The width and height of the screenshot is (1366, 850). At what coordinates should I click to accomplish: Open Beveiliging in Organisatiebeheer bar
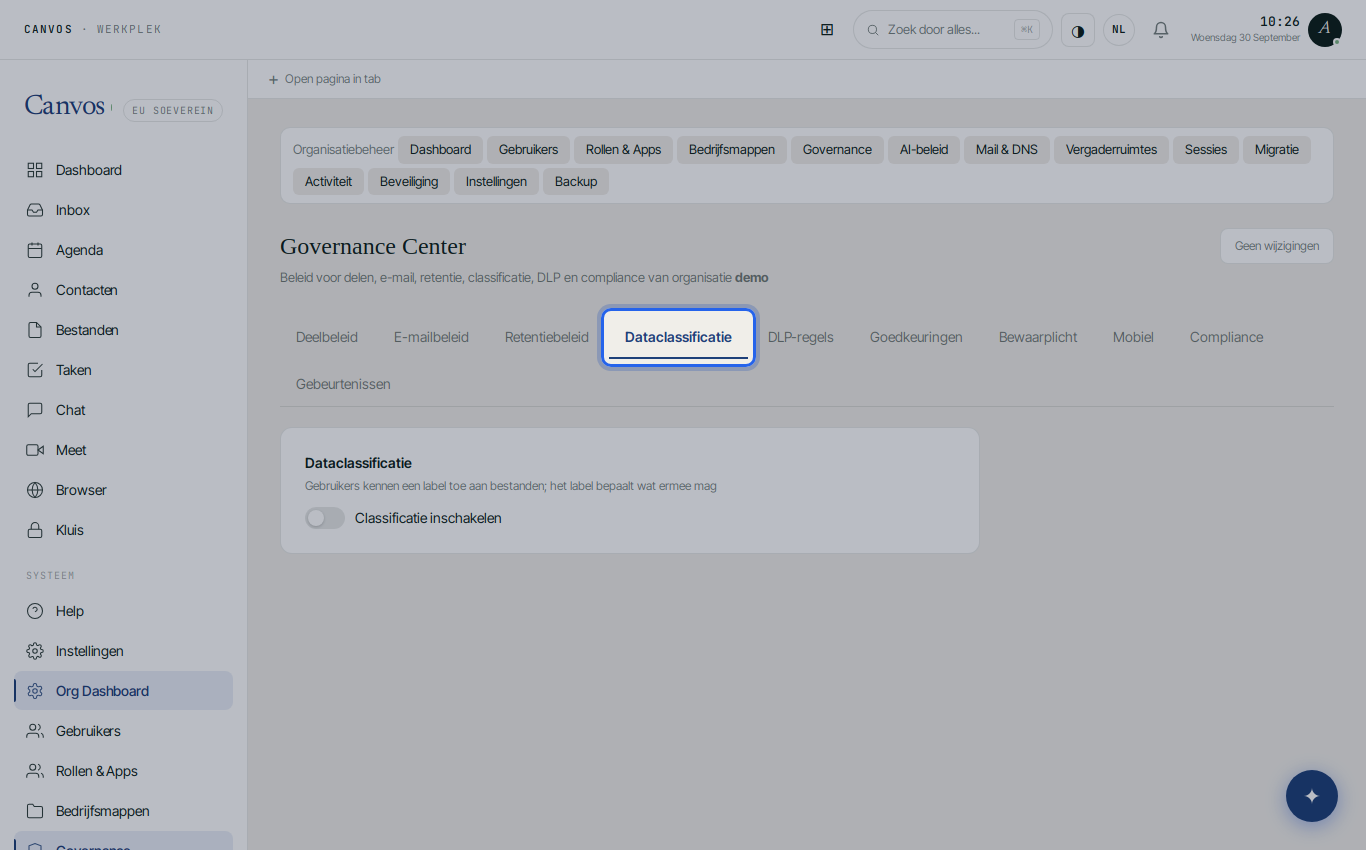(409, 182)
